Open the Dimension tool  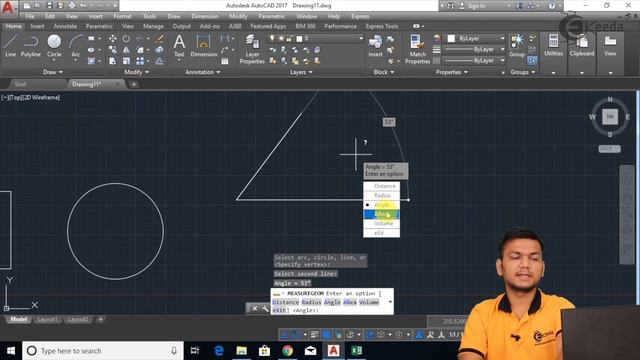point(203,46)
